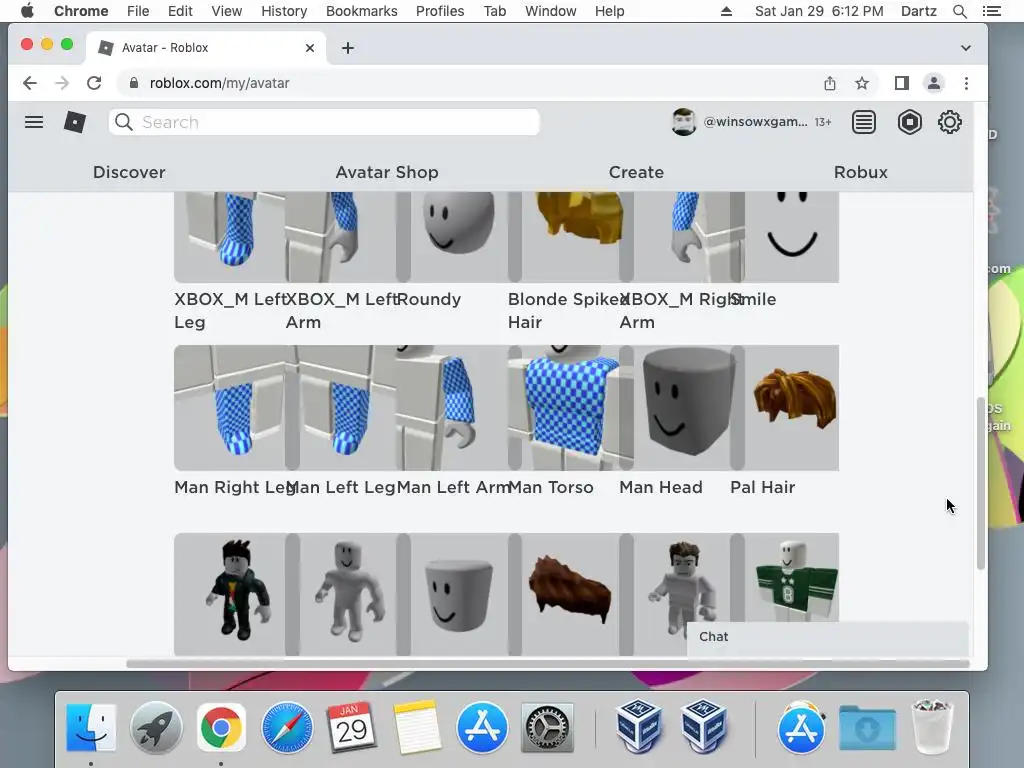Click the @winsowxgam username link
The width and height of the screenshot is (1024, 768).
click(x=756, y=122)
